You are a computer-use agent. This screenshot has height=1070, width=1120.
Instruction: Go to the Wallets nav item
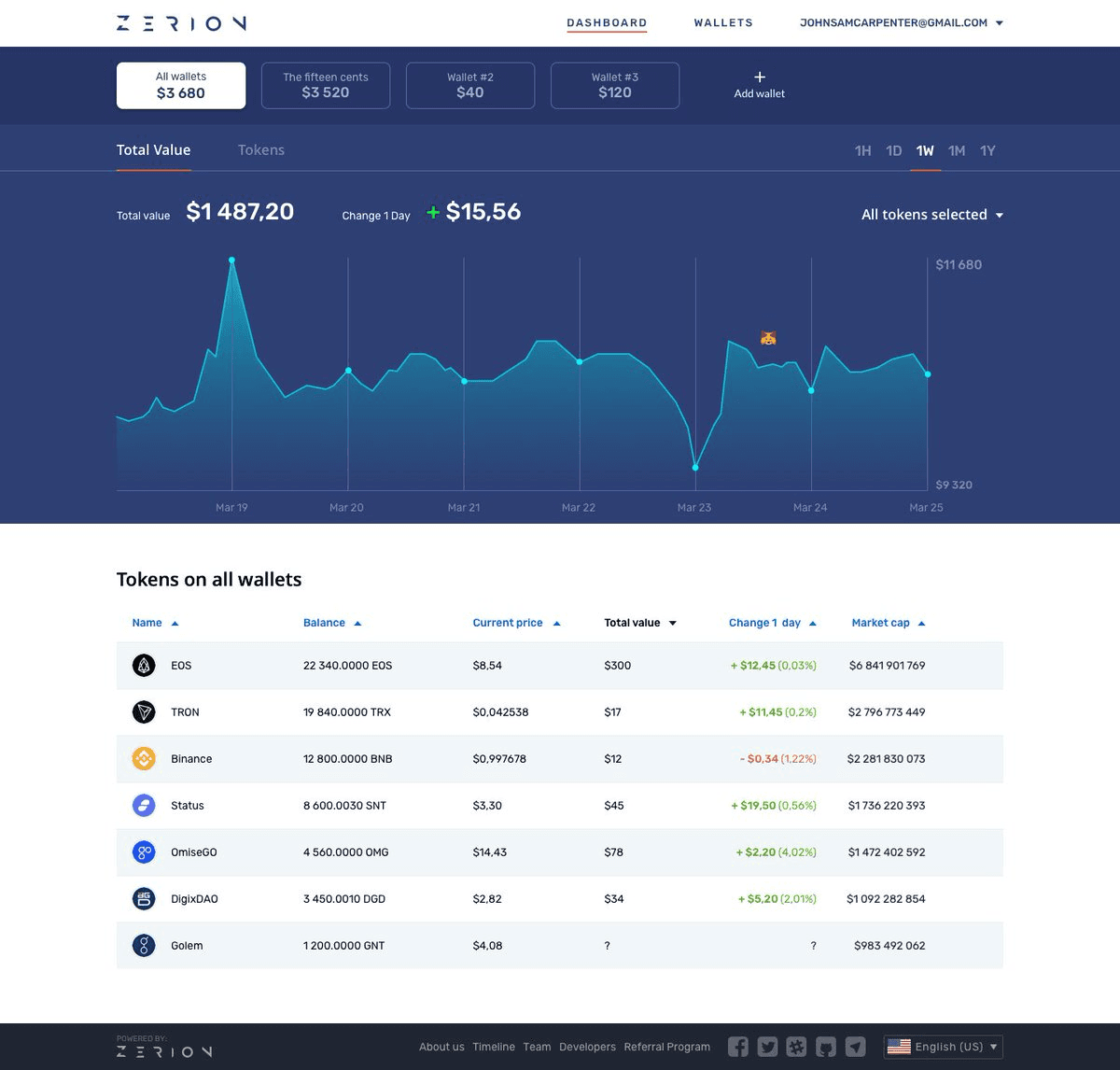pos(723,22)
